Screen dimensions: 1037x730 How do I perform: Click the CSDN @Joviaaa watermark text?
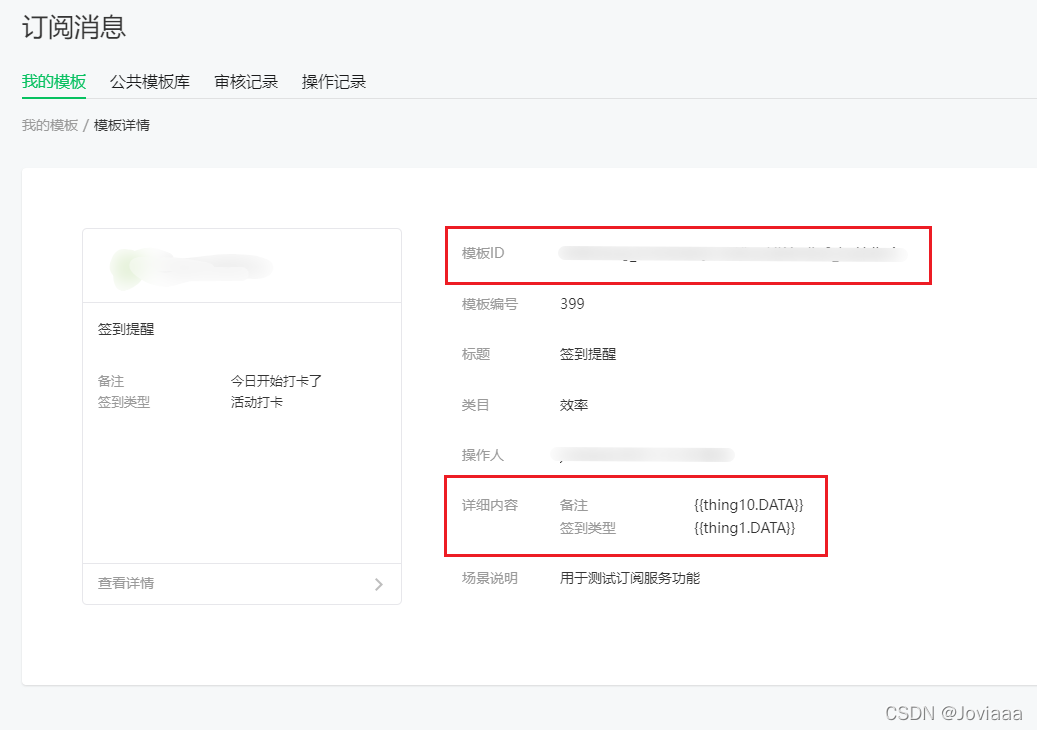(955, 712)
